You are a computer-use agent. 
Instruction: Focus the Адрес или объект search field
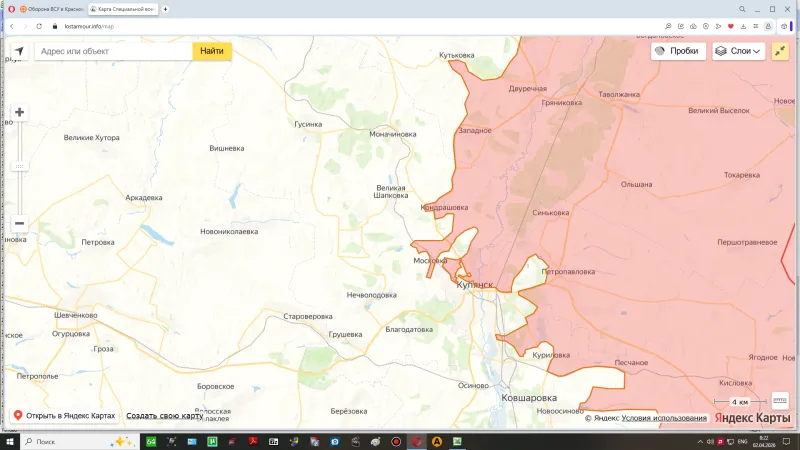click(112, 51)
